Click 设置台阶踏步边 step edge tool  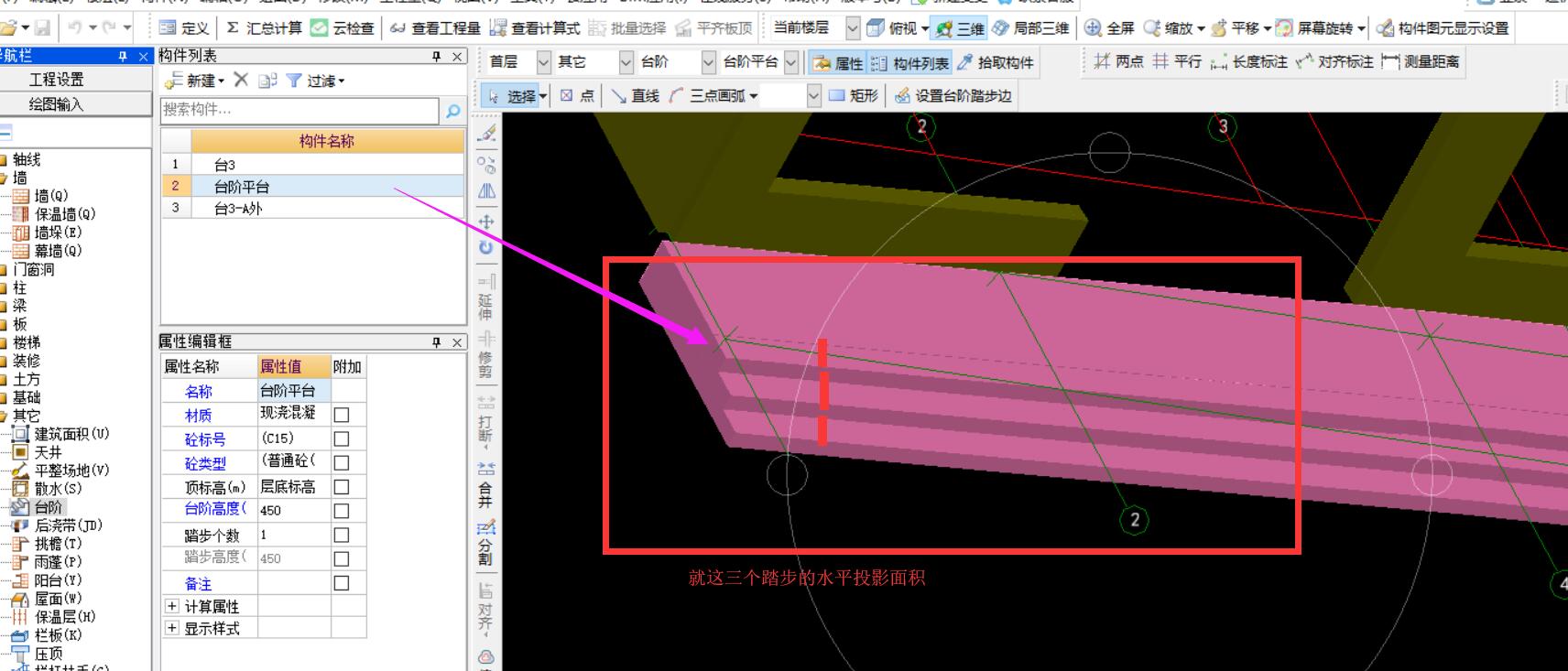(x=953, y=95)
